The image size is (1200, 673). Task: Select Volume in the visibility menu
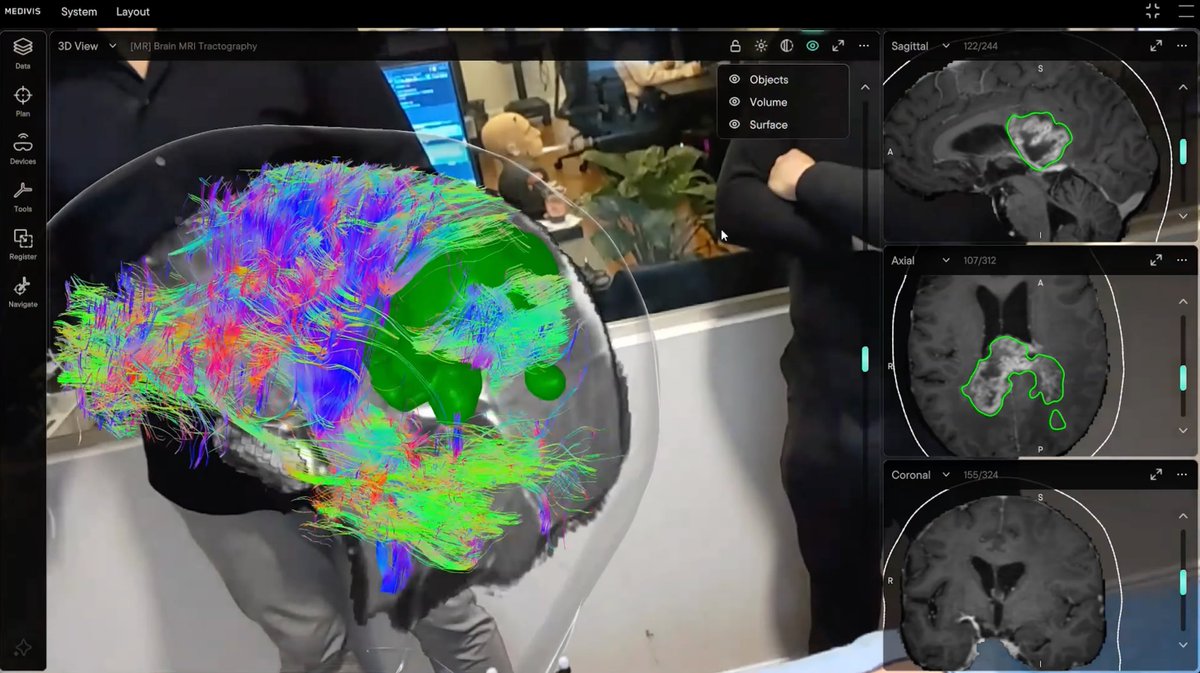[768, 102]
